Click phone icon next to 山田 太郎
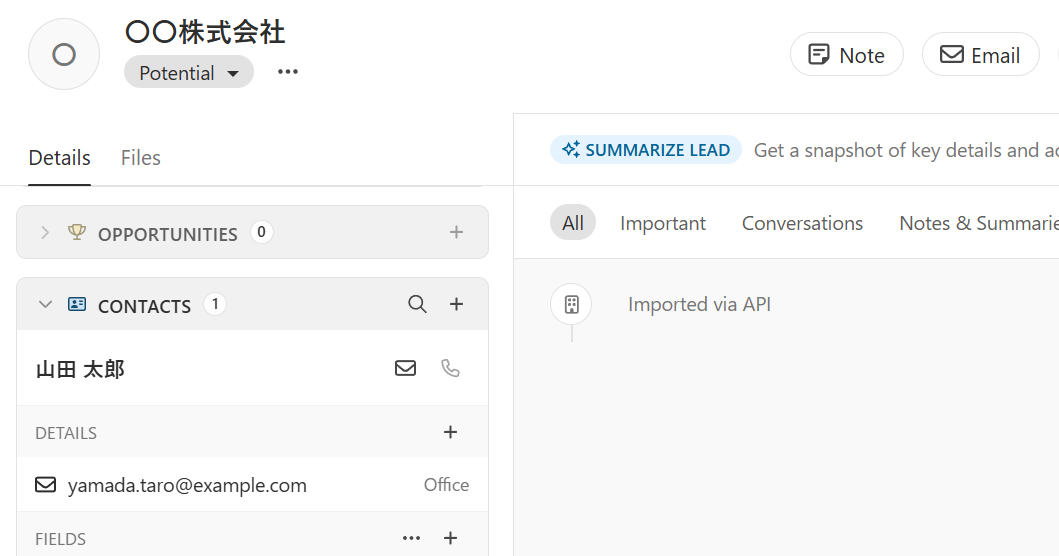The height and width of the screenshot is (556, 1059). point(451,368)
